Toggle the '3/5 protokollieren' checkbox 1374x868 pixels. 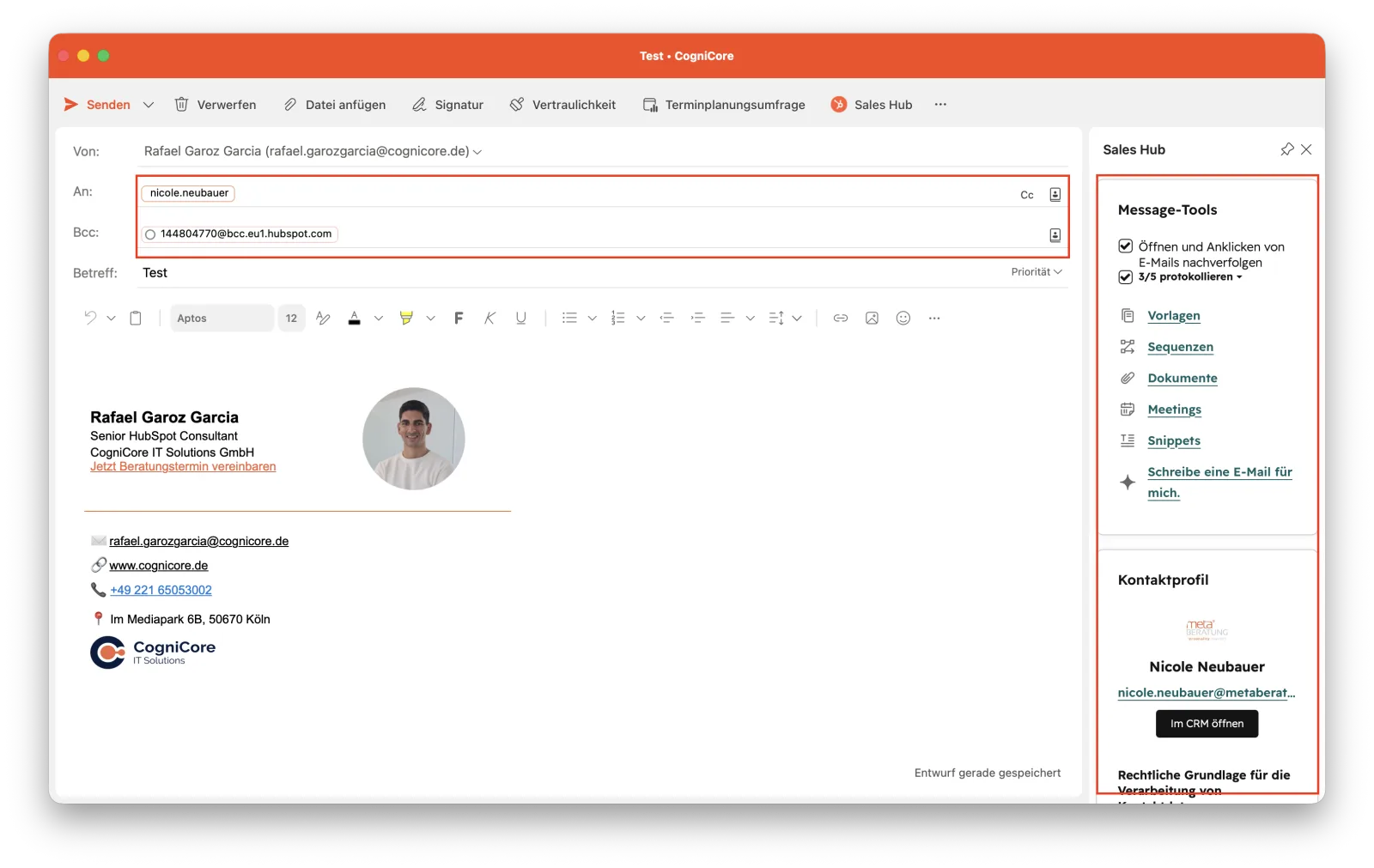[x=1126, y=277]
